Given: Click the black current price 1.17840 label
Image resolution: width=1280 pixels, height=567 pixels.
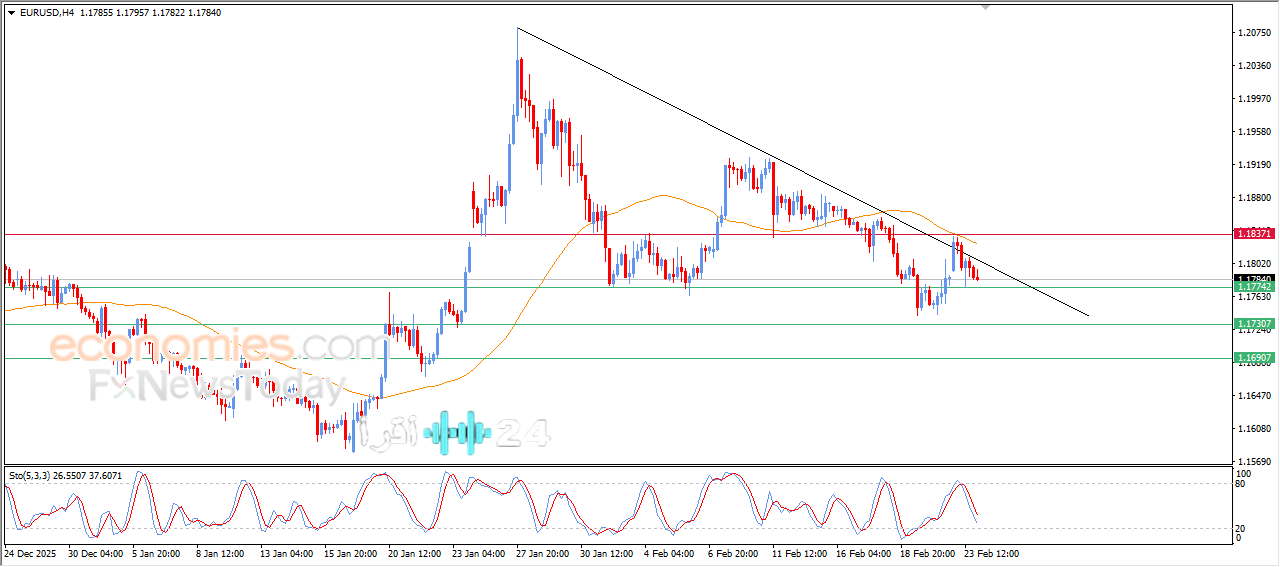Looking at the screenshot, I should point(1253,278).
